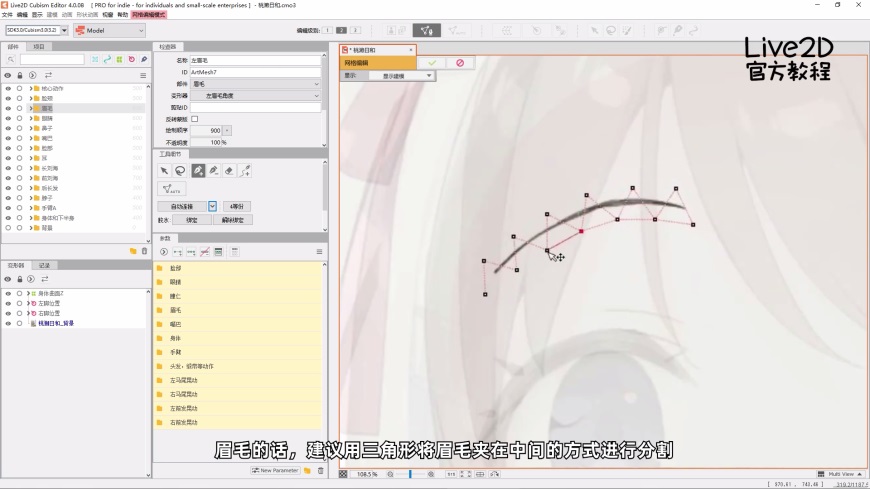The image size is (870, 489).
Task: Toggle visibility of 左脚位置 deformer
Action: tap(8, 304)
